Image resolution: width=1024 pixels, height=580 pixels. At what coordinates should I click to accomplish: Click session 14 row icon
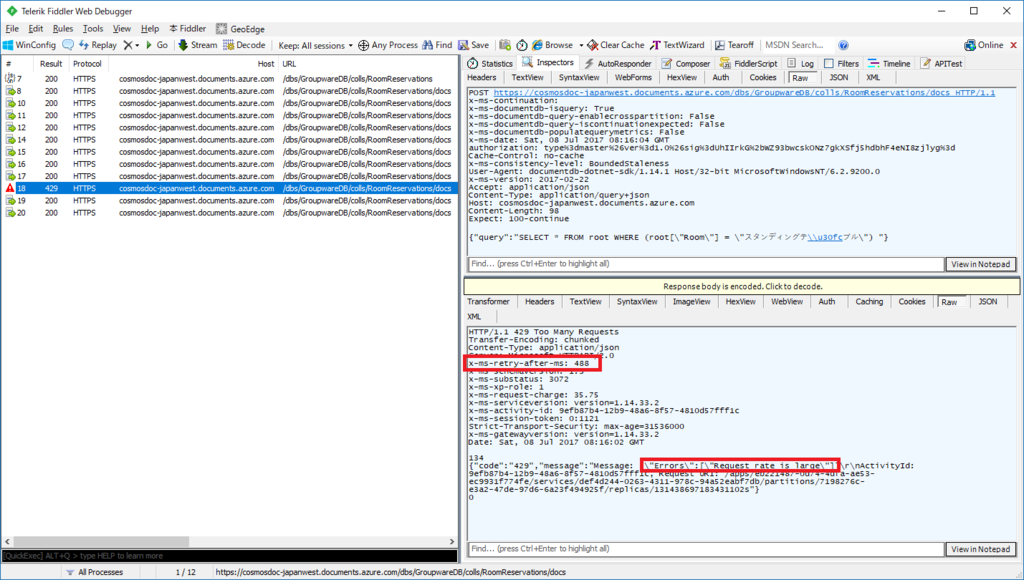point(10,140)
